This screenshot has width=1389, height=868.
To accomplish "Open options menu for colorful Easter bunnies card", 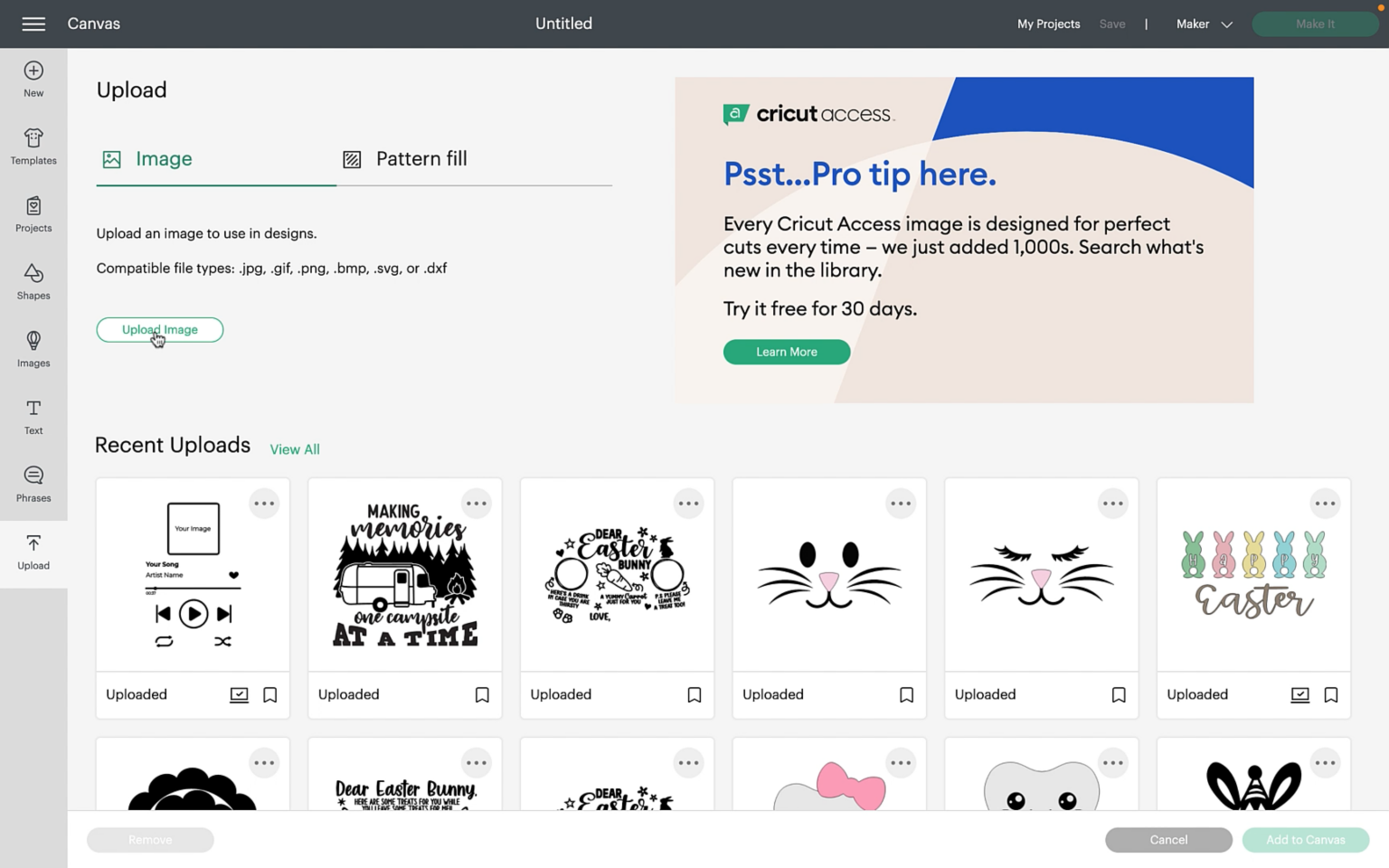I will click(1326, 504).
